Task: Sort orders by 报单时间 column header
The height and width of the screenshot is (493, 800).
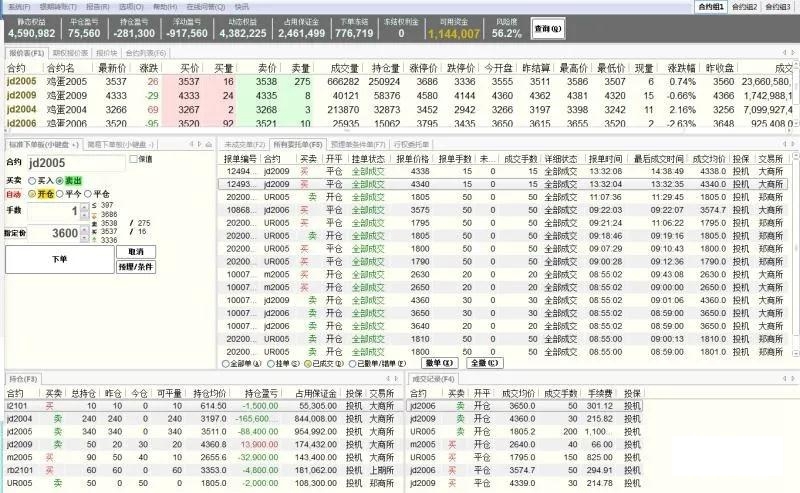Action: tap(606, 159)
